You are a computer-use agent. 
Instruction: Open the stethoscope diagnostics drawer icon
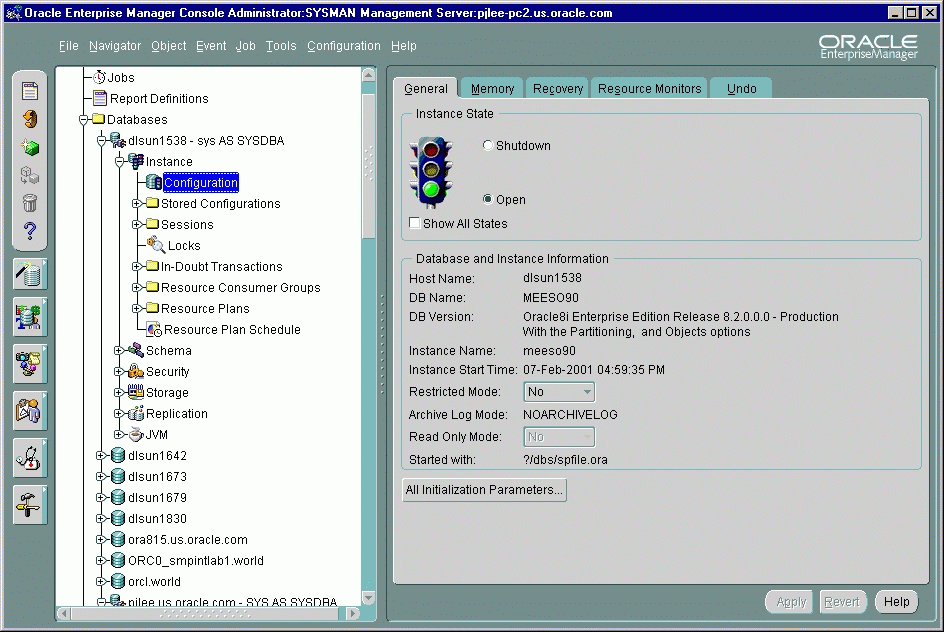pos(30,458)
